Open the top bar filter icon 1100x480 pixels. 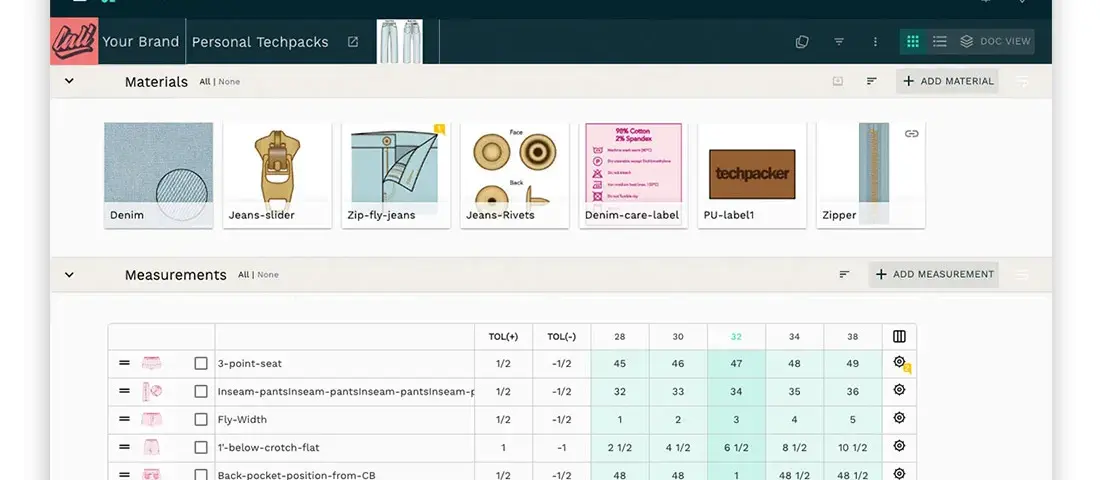[x=839, y=42]
